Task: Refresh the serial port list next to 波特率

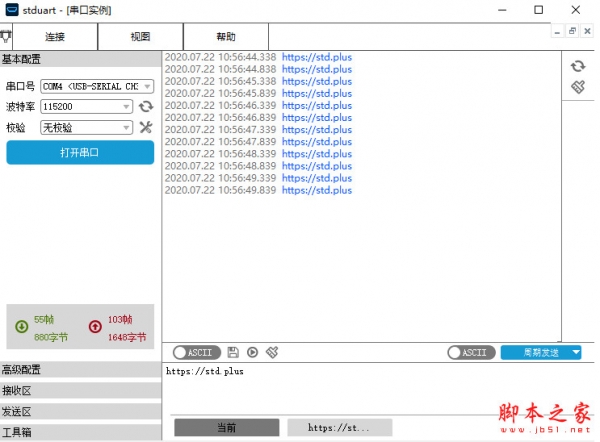Action: coord(146,106)
